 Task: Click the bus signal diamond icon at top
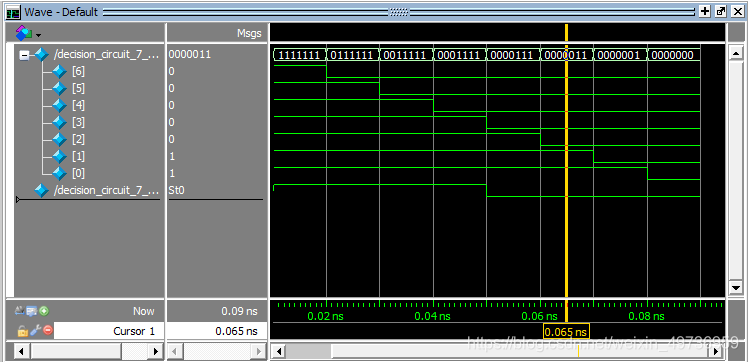41,55
